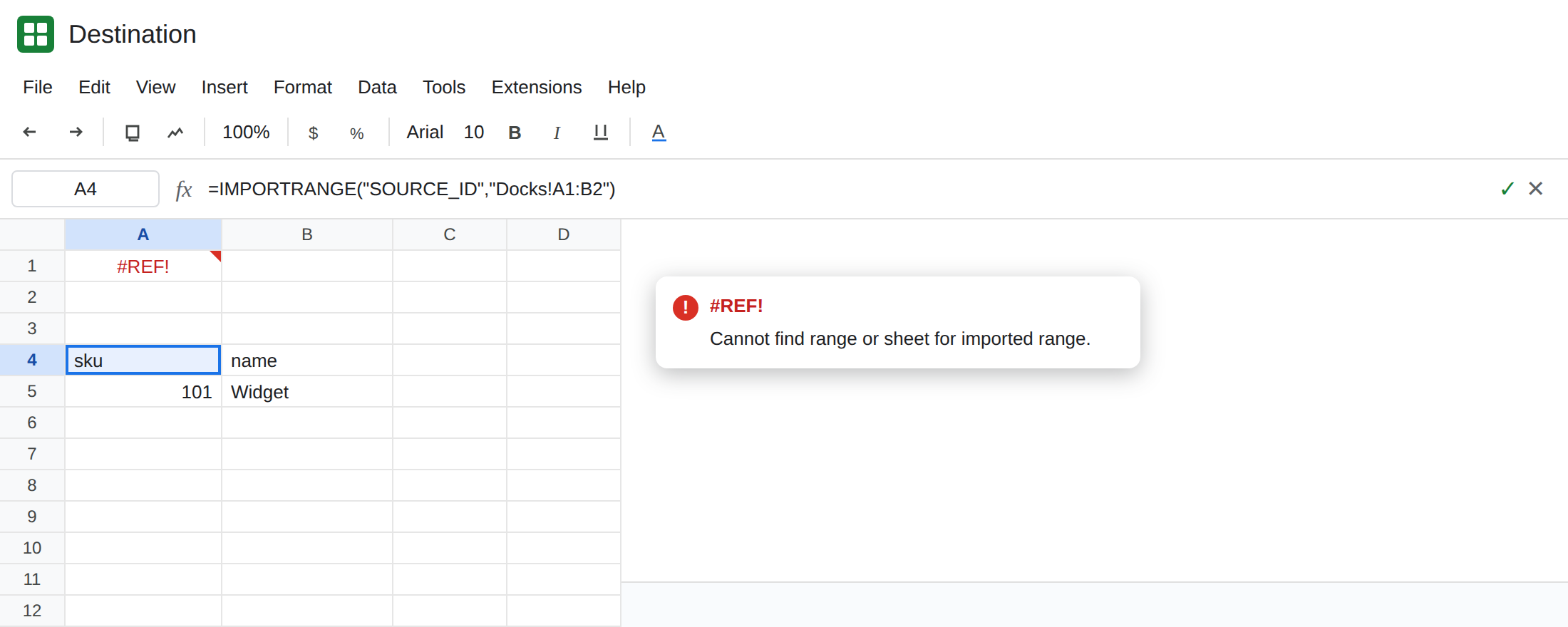Select column C header

pyautogui.click(x=450, y=234)
